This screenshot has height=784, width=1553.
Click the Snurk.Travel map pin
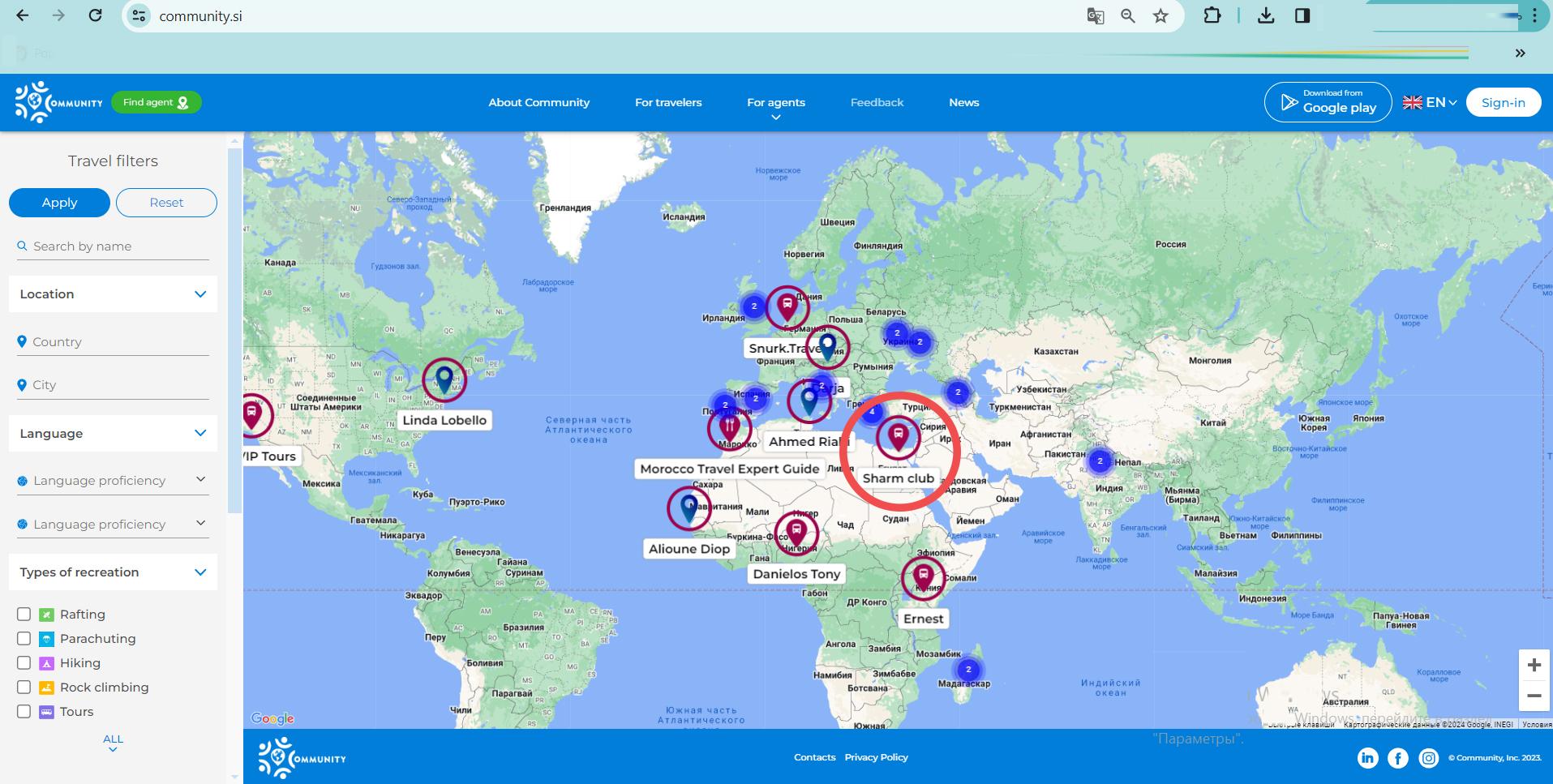pos(827,347)
